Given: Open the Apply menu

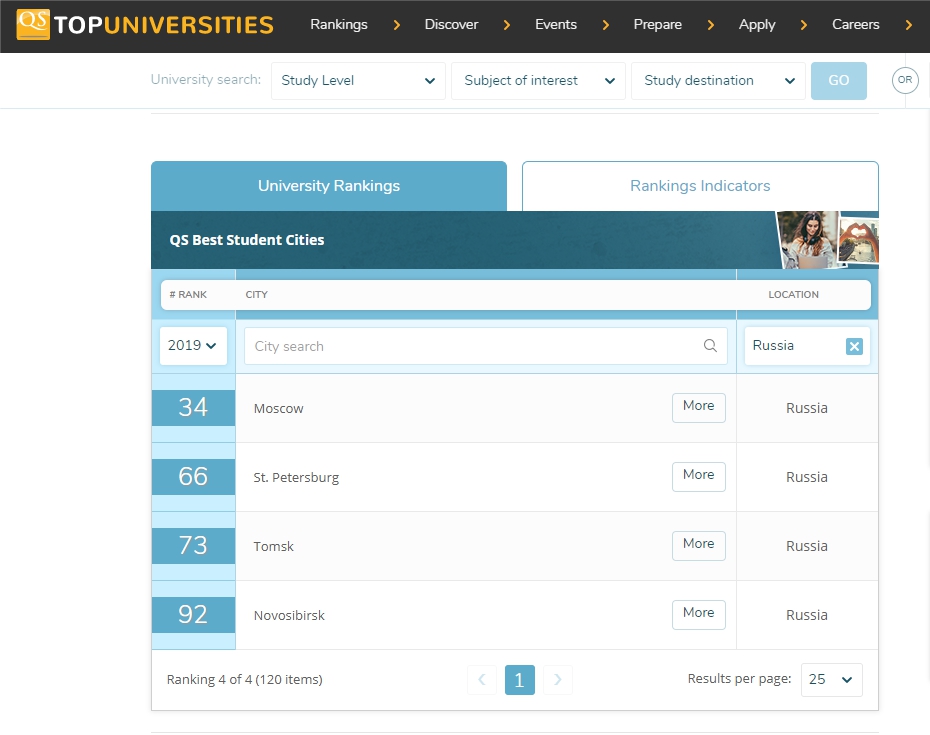Looking at the screenshot, I should [757, 24].
